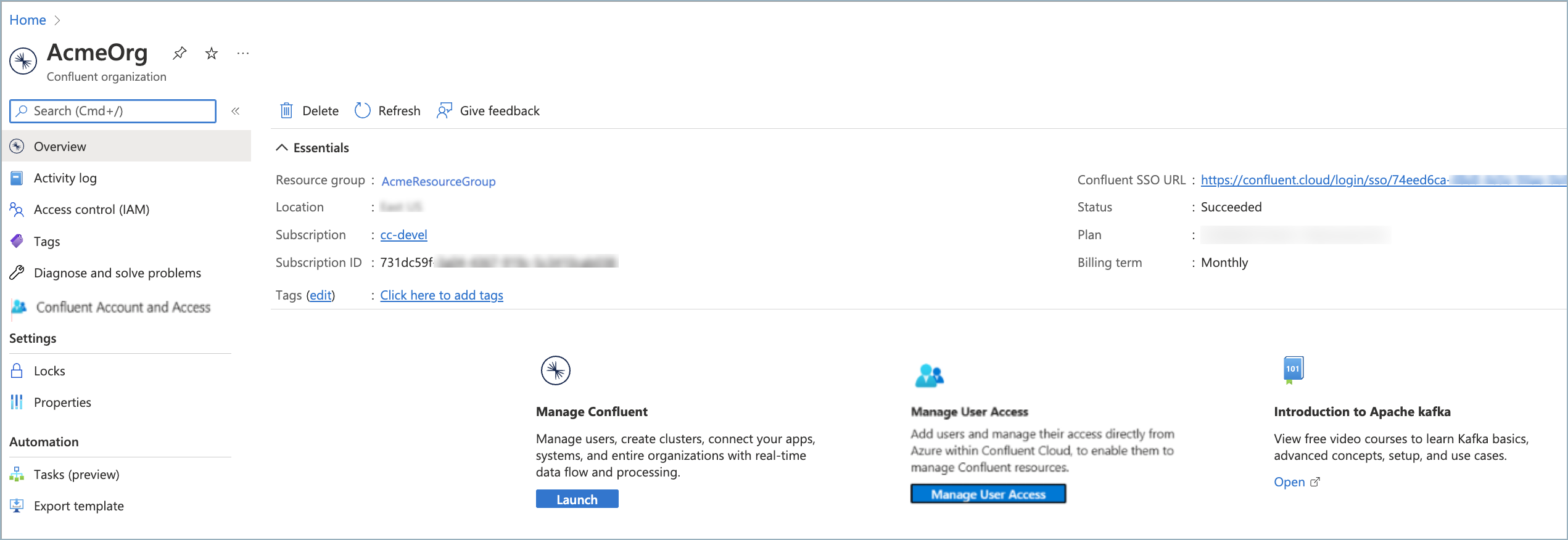
Task: Open Activity log from sidebar
Action: click(65, 178)
